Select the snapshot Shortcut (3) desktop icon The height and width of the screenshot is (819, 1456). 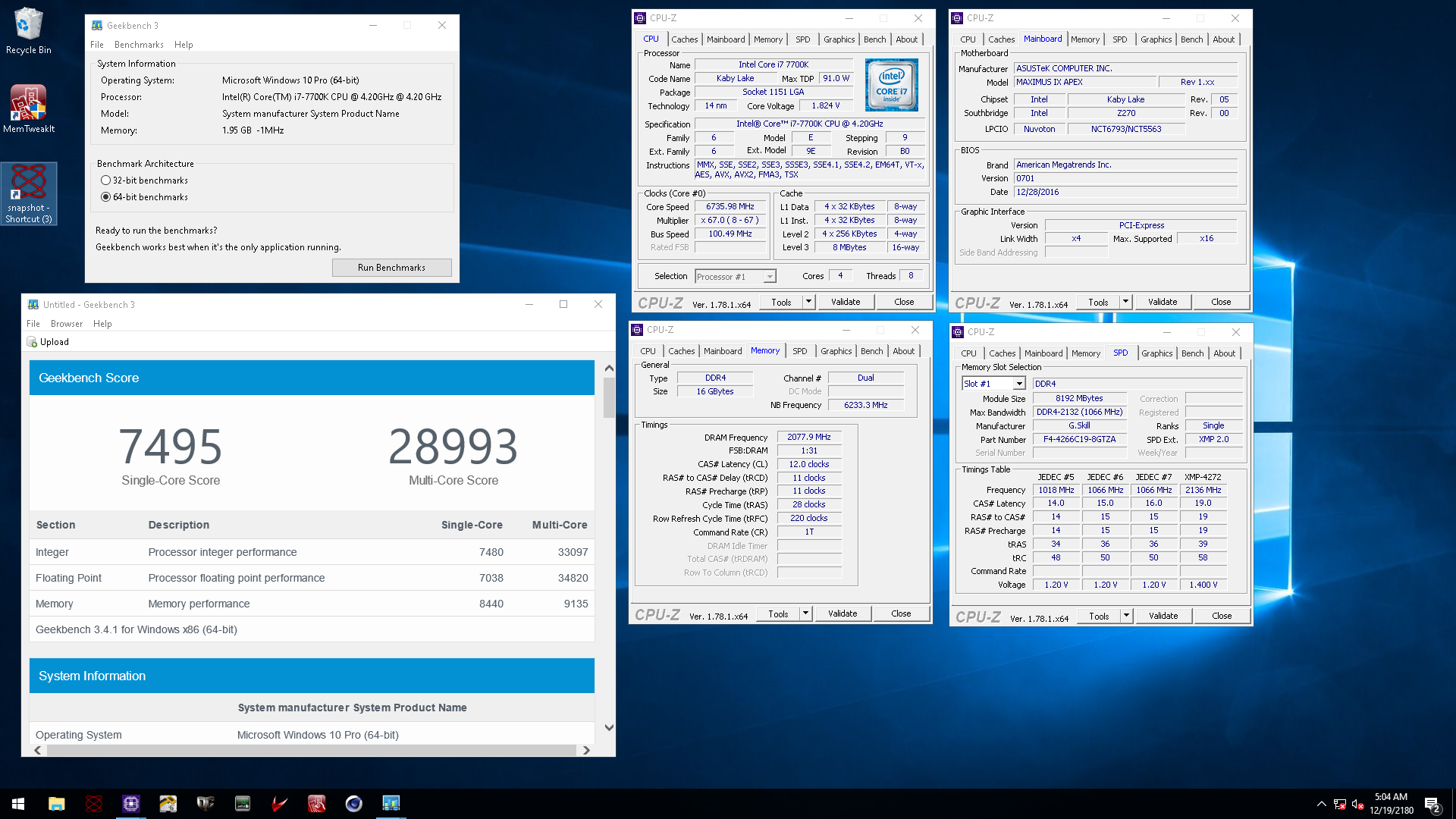coord(29,194)
